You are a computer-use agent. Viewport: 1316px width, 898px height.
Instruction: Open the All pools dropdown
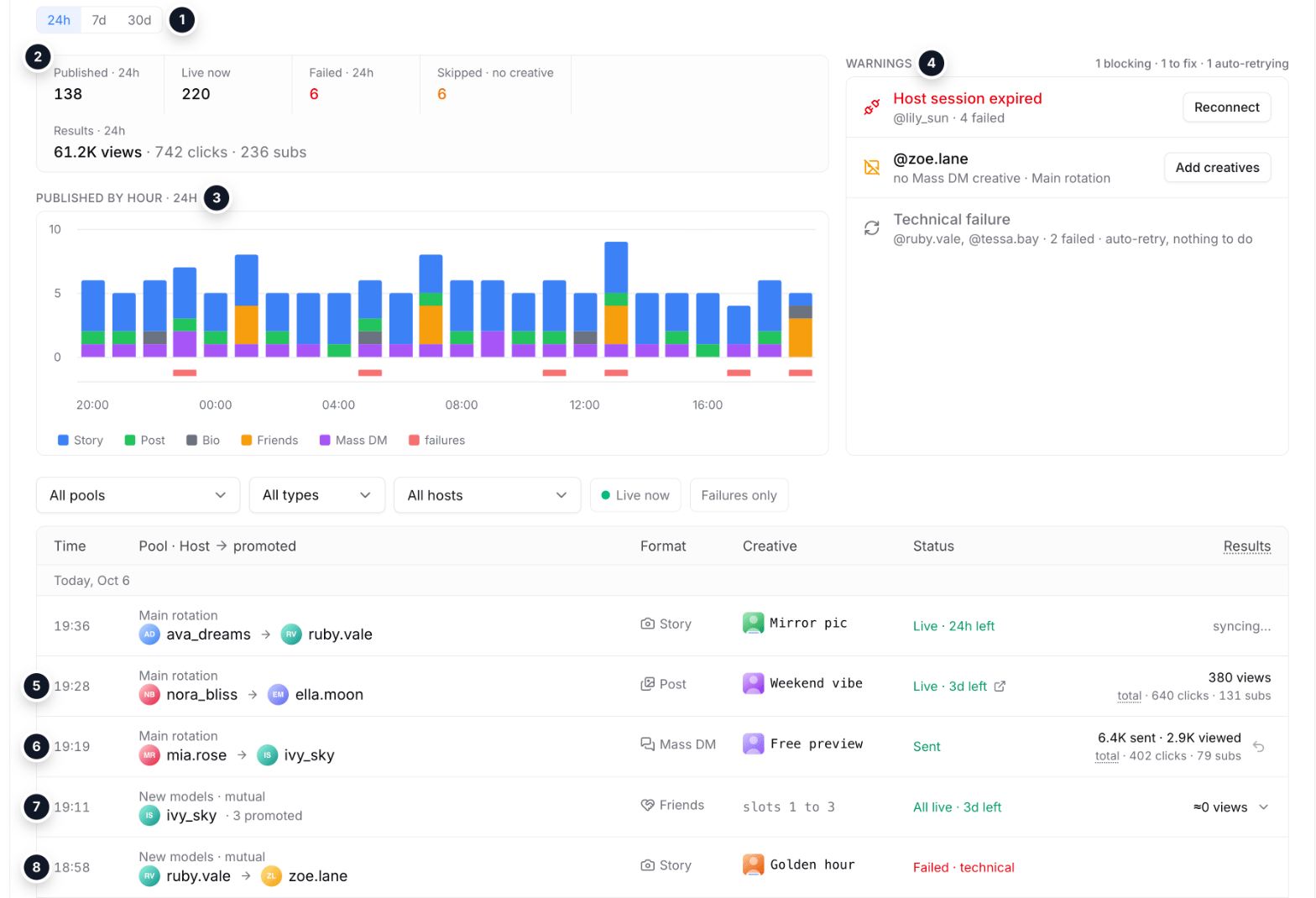138,495
